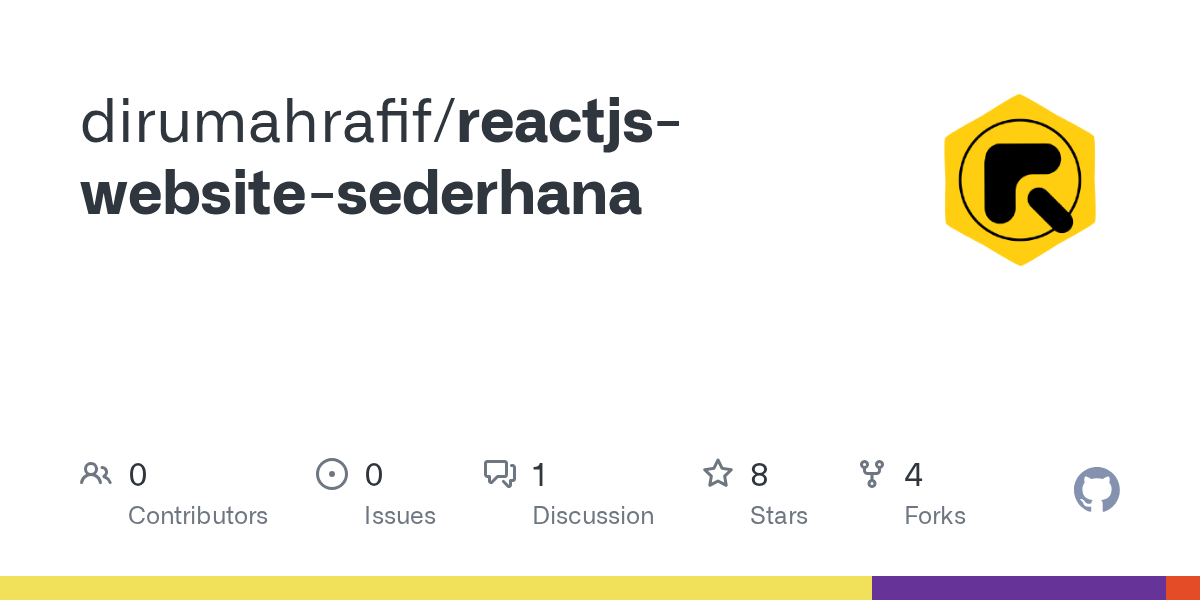Select the Contributors label
This screenshot has width=1200, height=600.
[x=198, y=516]
